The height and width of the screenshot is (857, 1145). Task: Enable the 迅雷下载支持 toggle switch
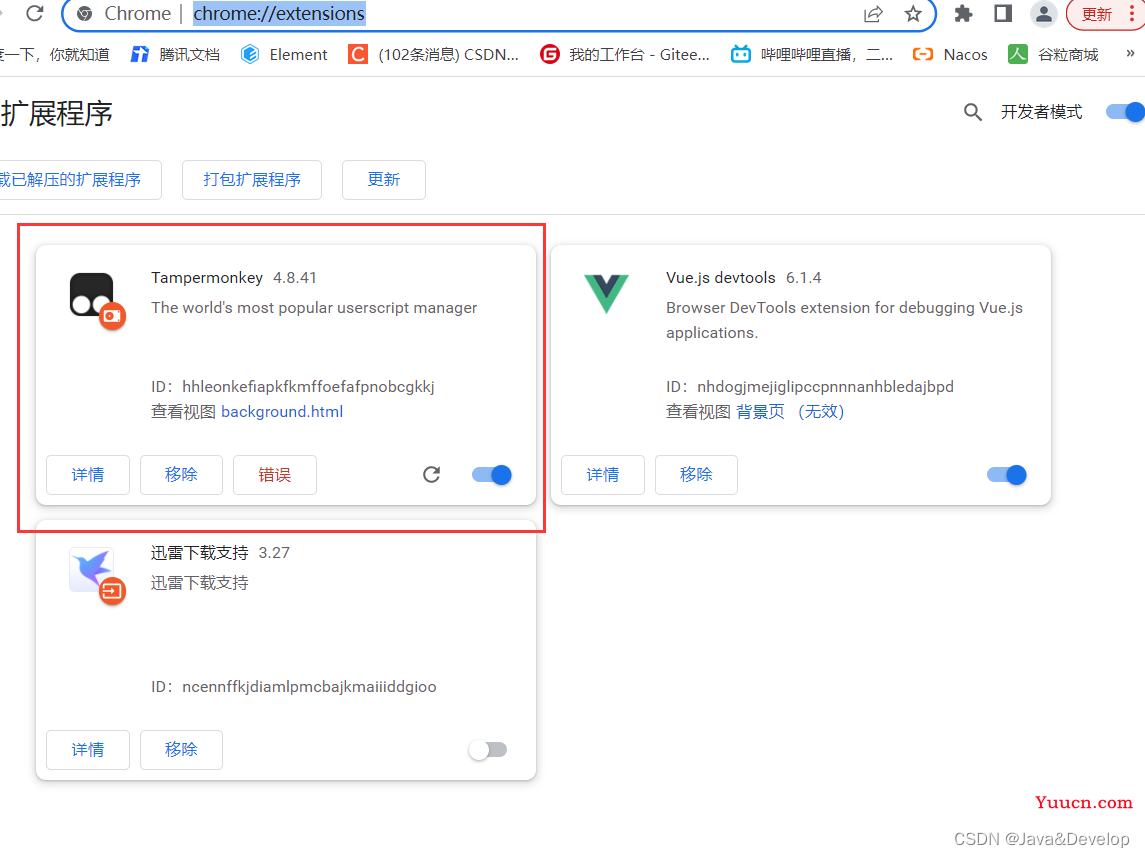[488, 750]
